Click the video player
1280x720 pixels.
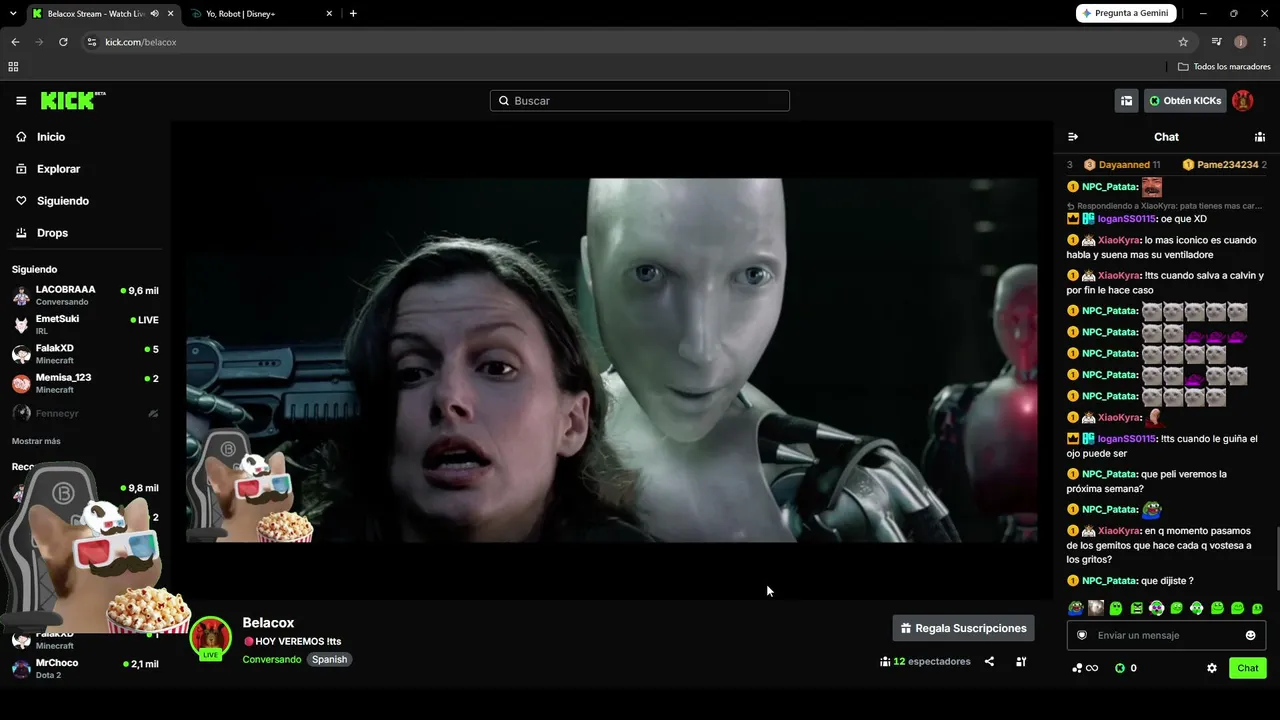[x=612, y=360]
